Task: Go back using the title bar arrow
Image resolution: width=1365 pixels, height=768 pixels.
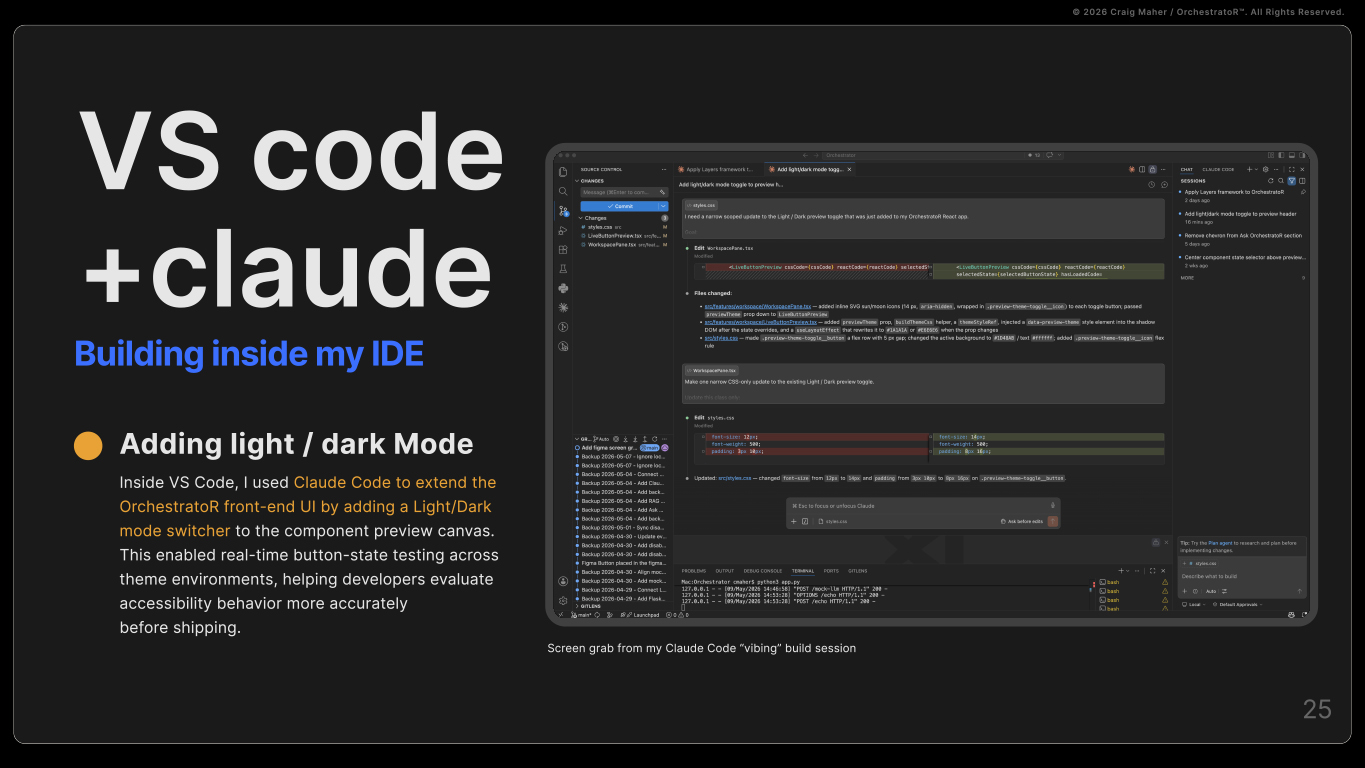Action: (805, 155)
